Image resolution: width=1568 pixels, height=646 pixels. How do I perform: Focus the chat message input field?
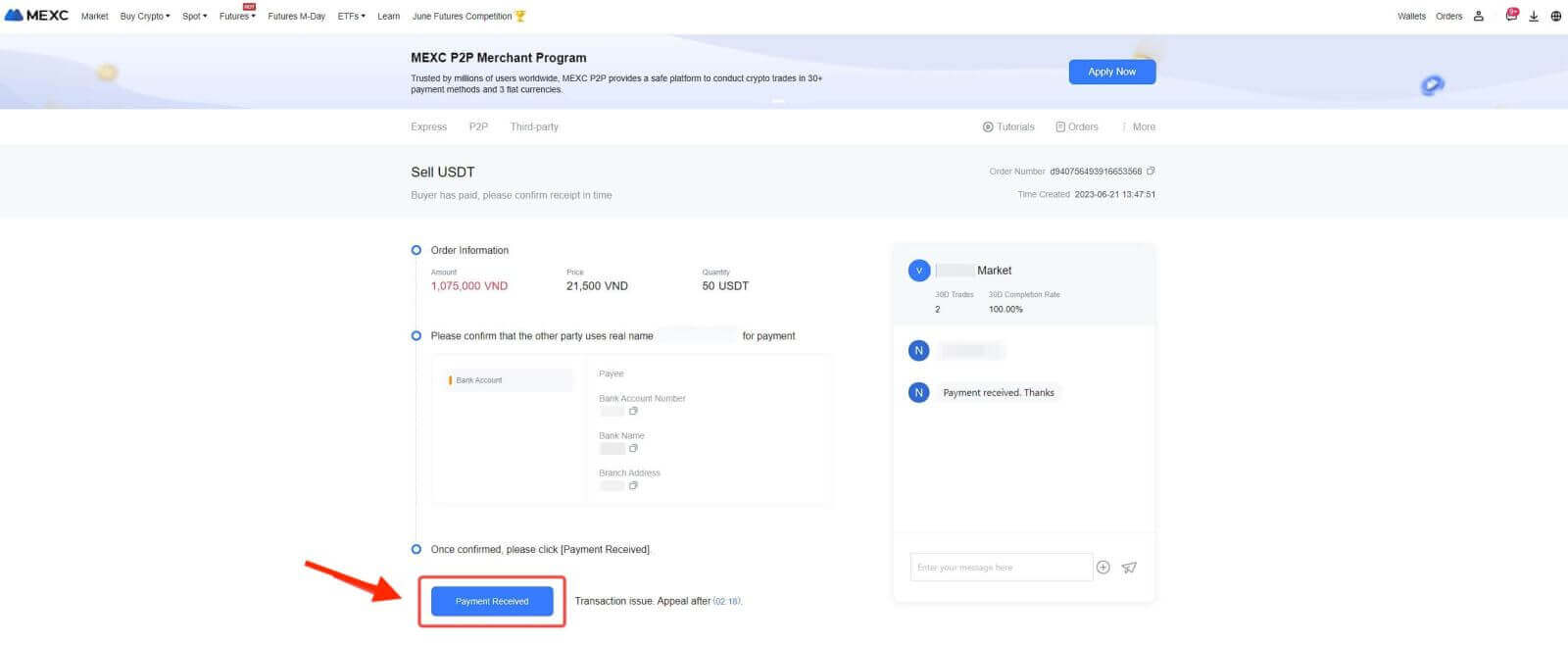[x=1001, y=568]
